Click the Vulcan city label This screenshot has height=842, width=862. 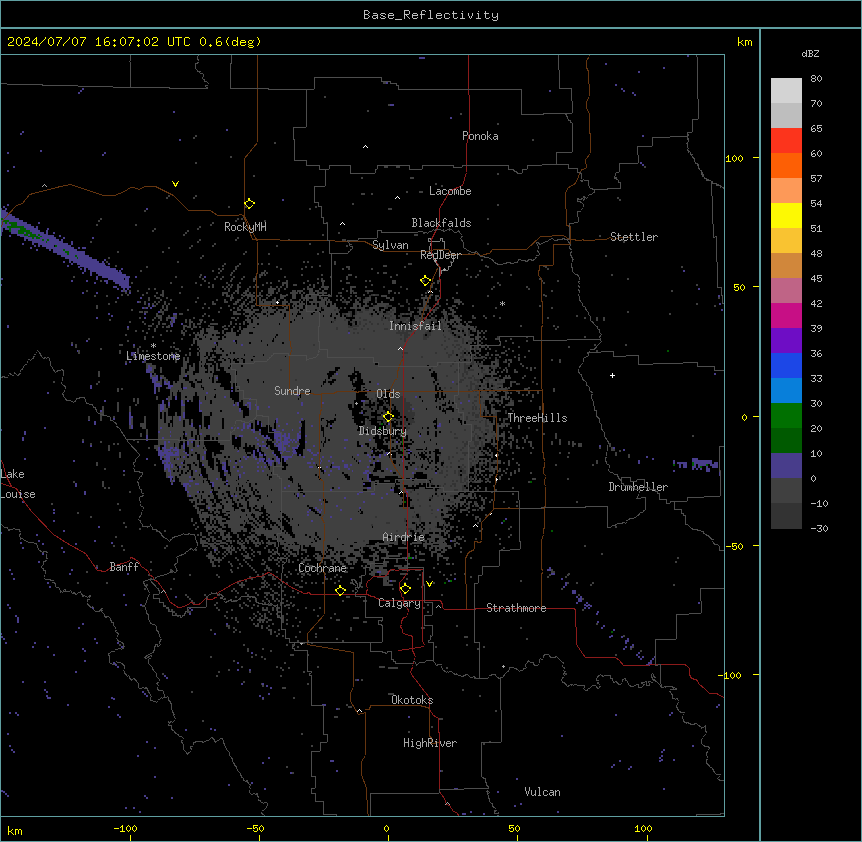pyautogui.click(x=543, y=792)
